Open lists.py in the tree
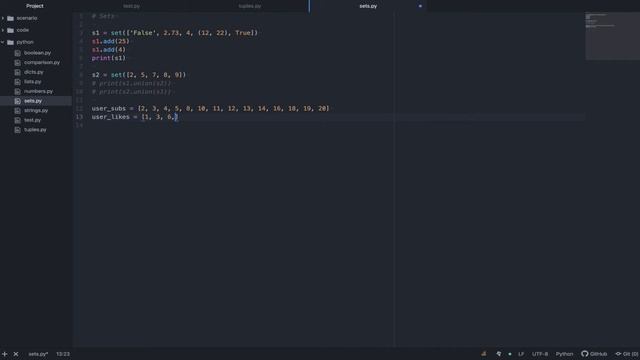Screen dimensions: 640x360 click(32, 82)
